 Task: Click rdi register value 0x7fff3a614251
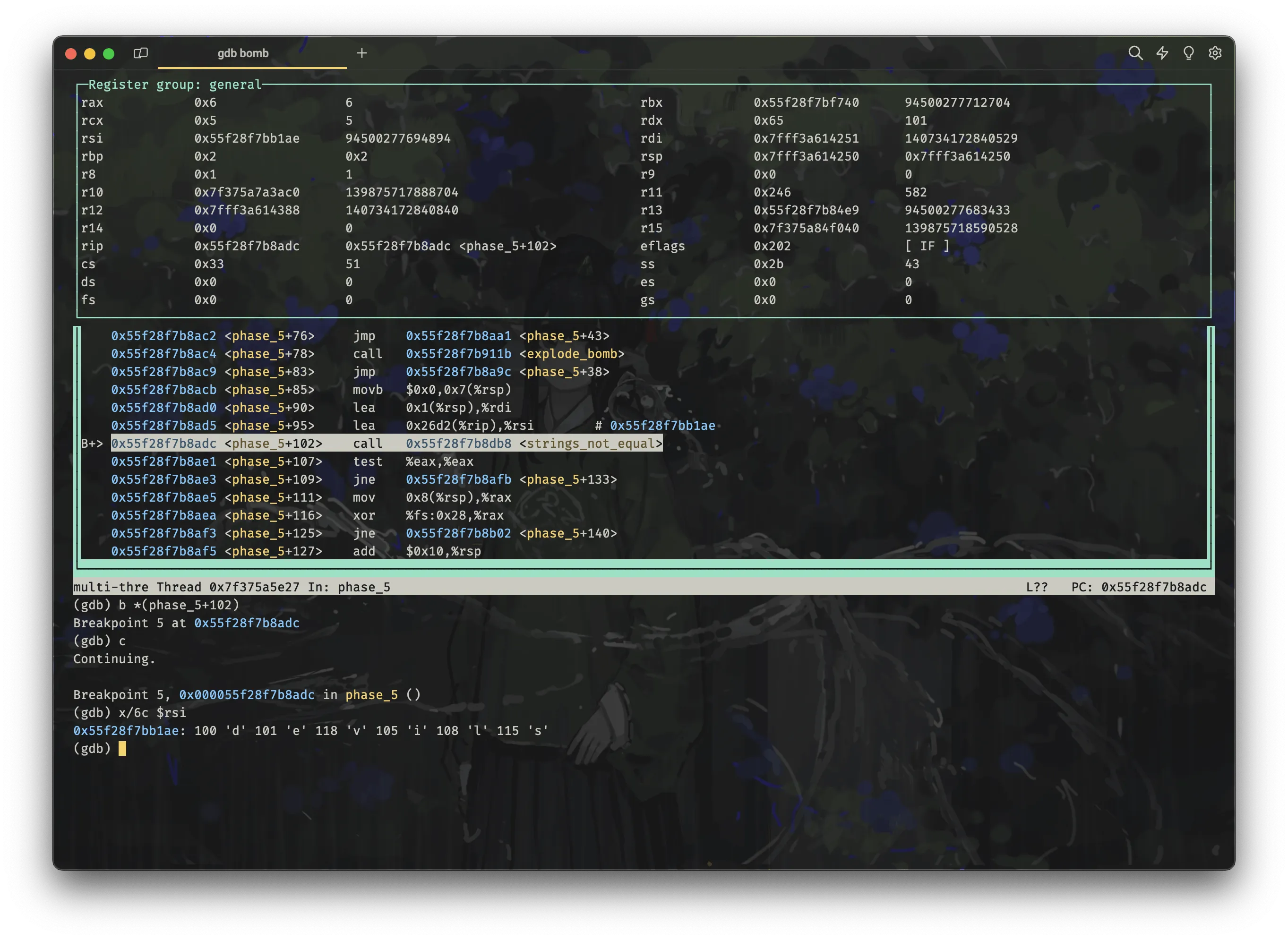click(807, 138)
